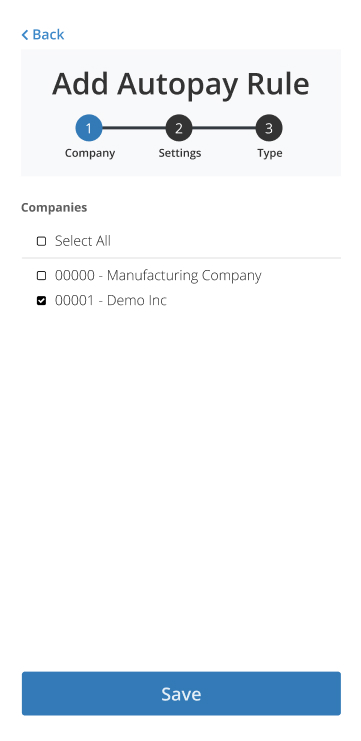The height and width of the screenshot is (741, 361).
Task: Jump to the step 2 circle
Action: pyautogui.click(x=179, y=128)
